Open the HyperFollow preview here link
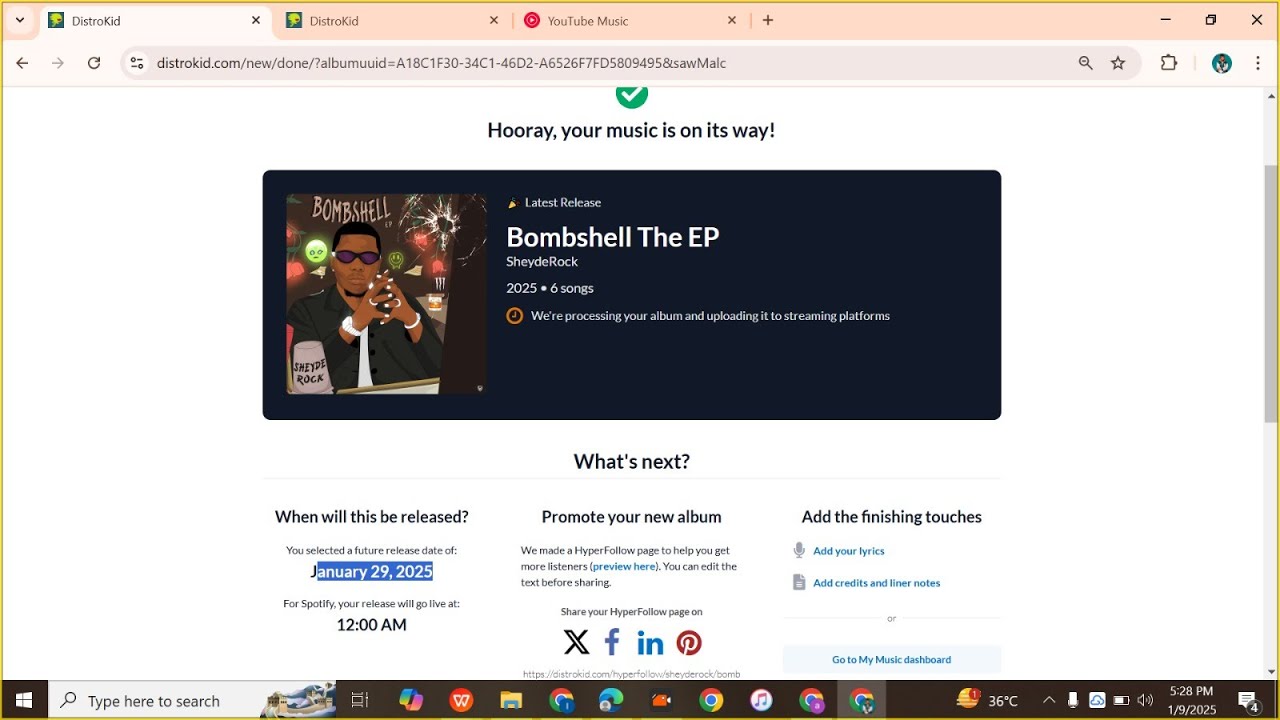 pos(624,566)
